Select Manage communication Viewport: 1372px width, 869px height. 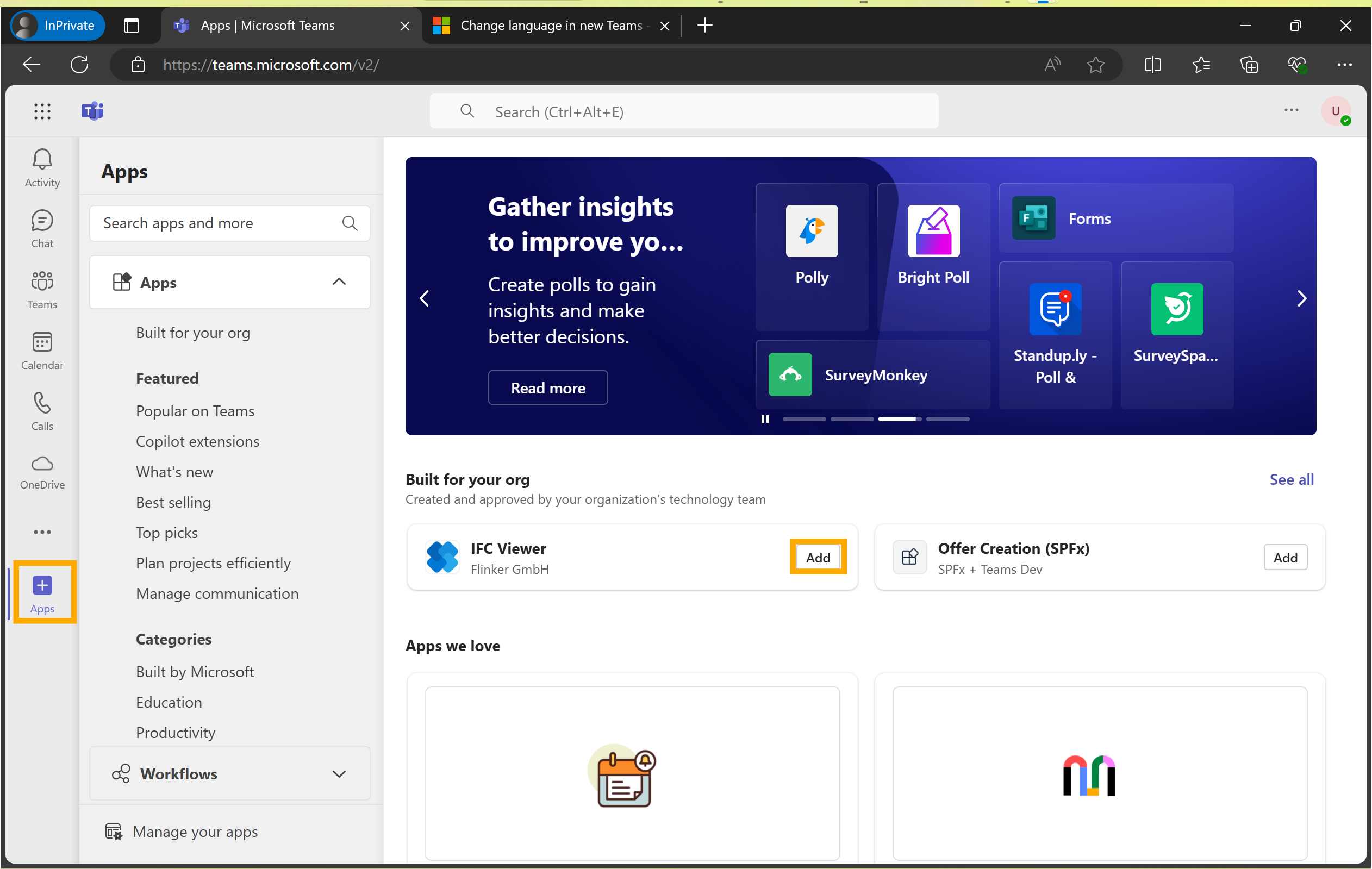point(217,593)
